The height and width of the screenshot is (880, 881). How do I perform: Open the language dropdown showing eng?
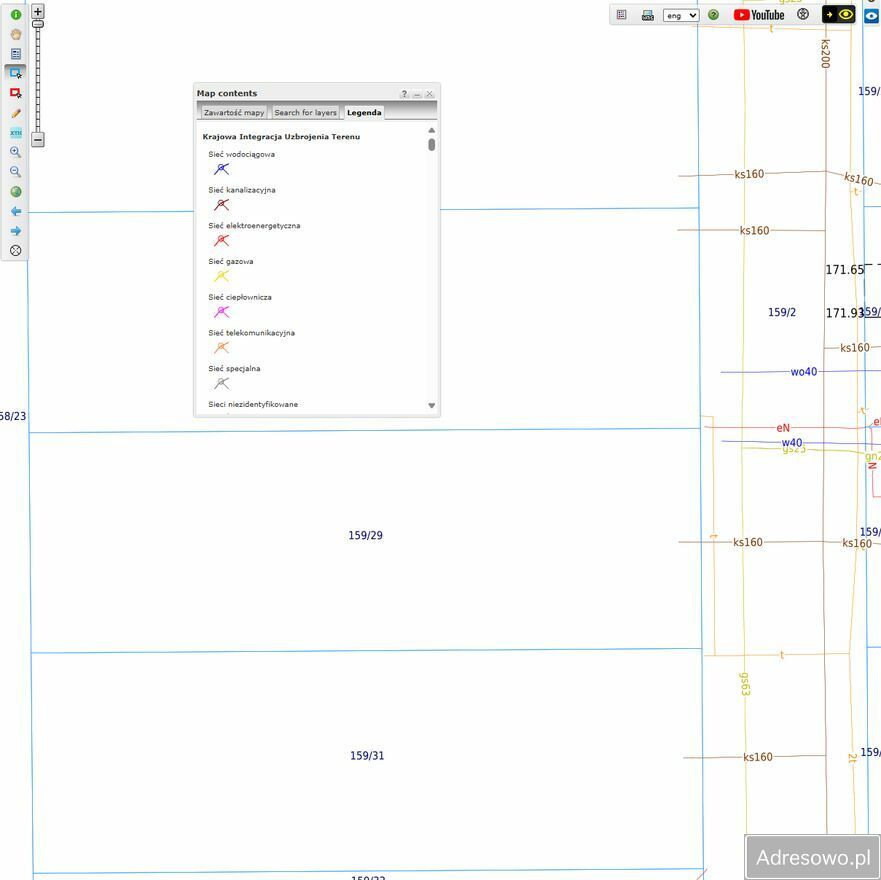(x=680, y=16)
